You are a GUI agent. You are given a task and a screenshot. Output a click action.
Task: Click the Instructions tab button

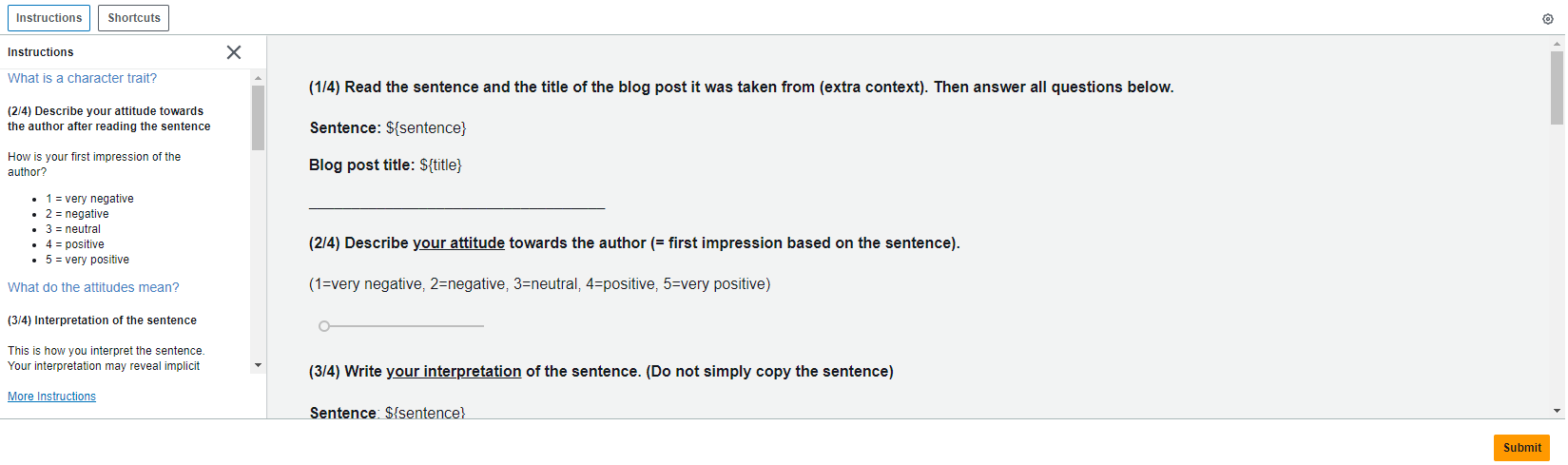click(x=49, y=18)
